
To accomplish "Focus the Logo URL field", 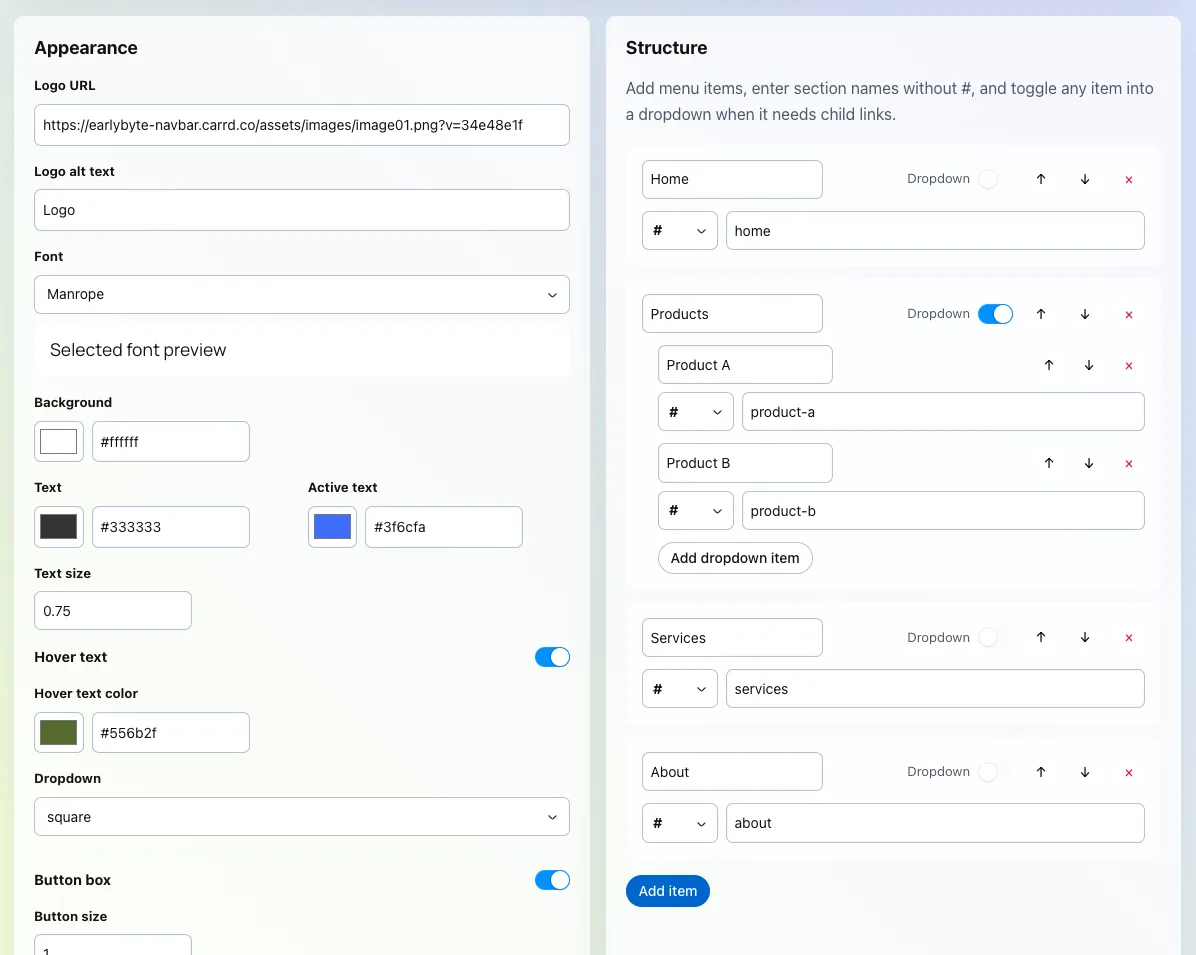I will 302,125.
